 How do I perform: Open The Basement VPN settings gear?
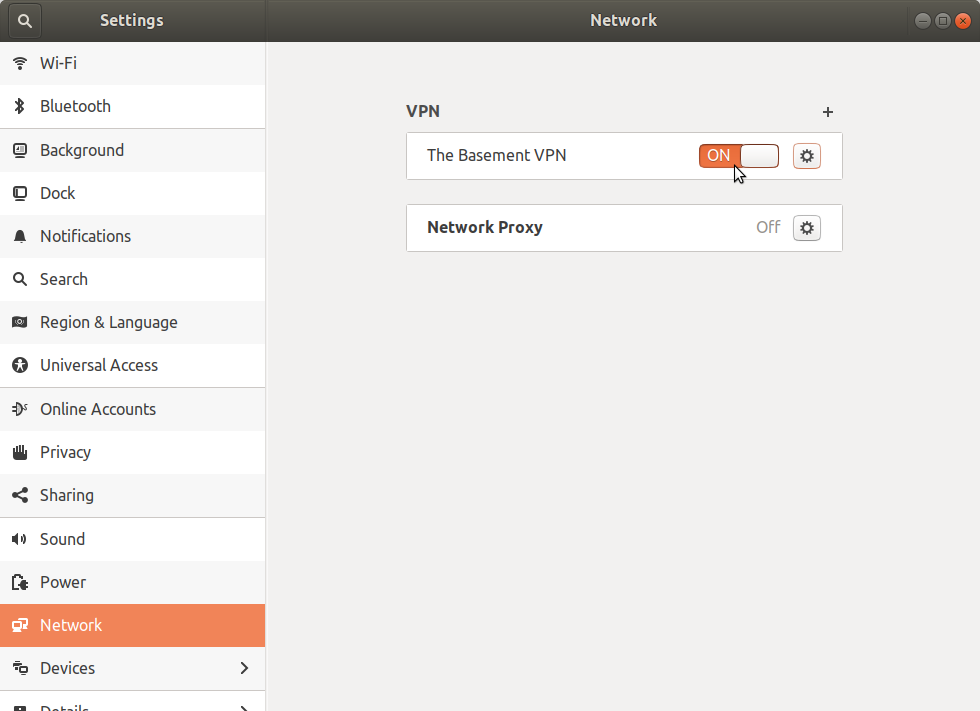[806, 156]
